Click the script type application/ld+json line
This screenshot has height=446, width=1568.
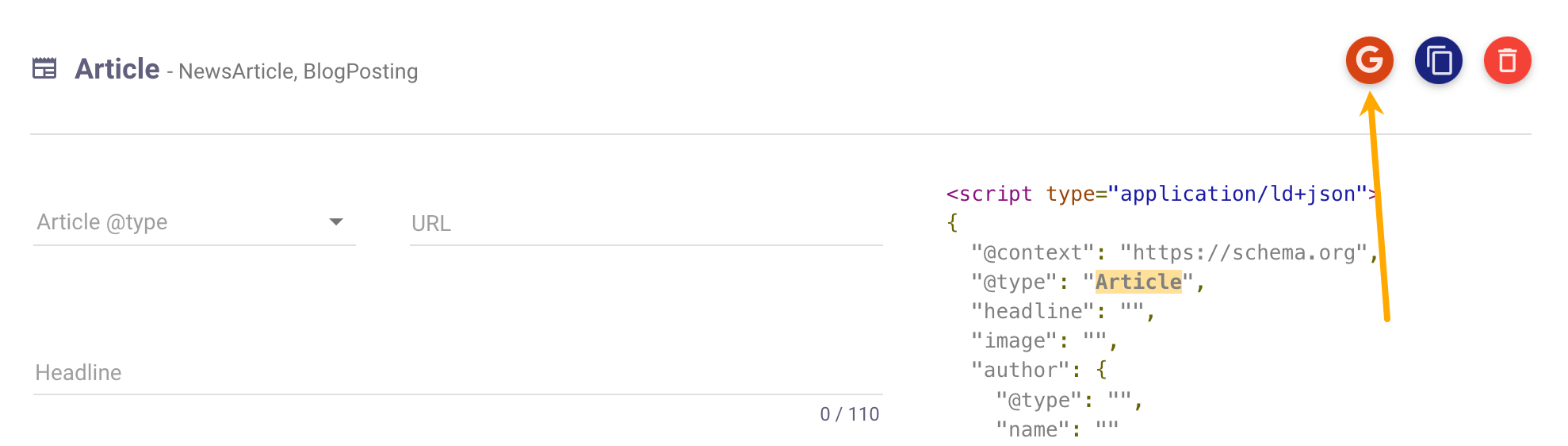1157,194
